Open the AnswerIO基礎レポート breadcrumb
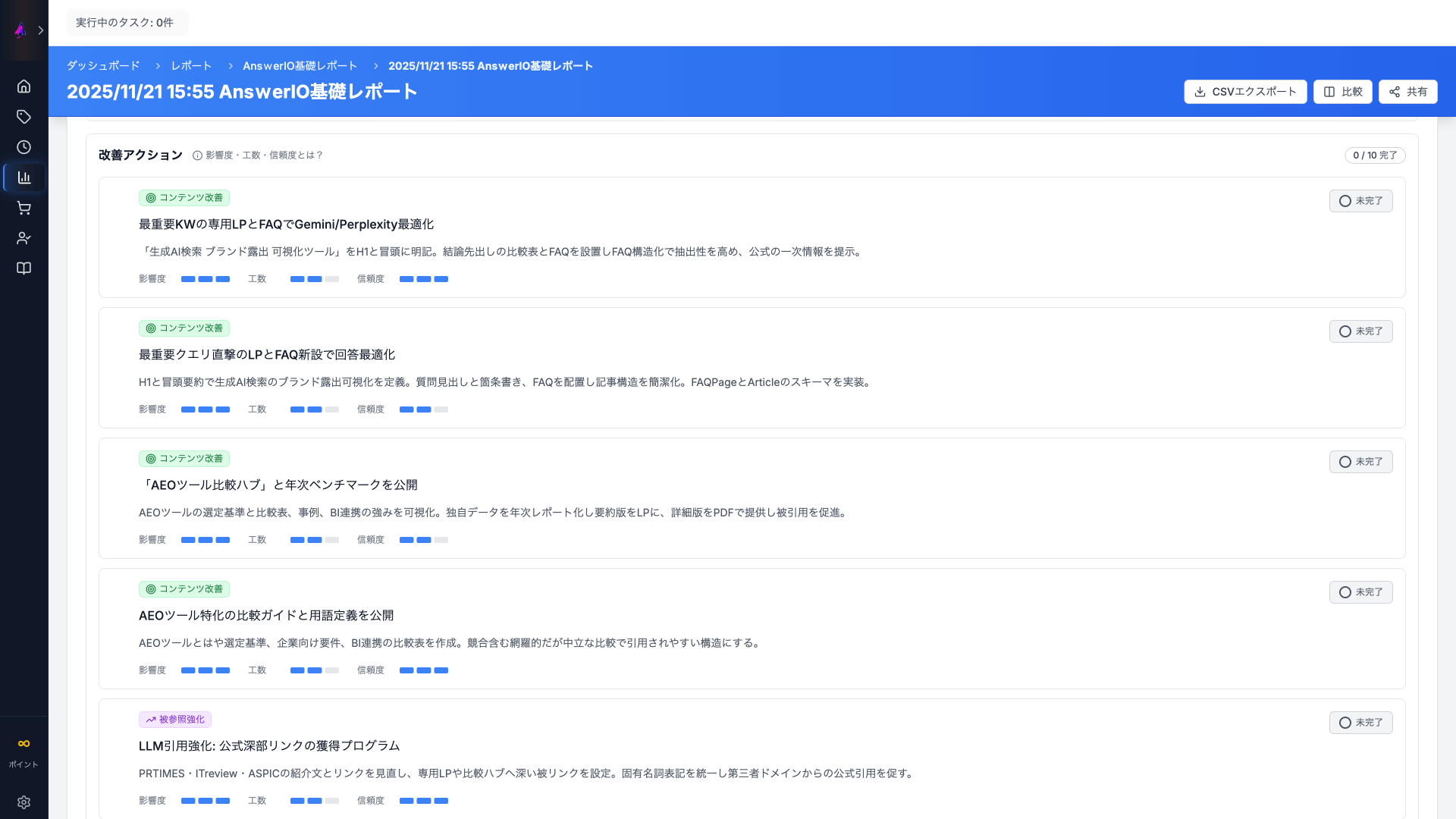Screen dimensions: 1456x819 pos(300,66)
